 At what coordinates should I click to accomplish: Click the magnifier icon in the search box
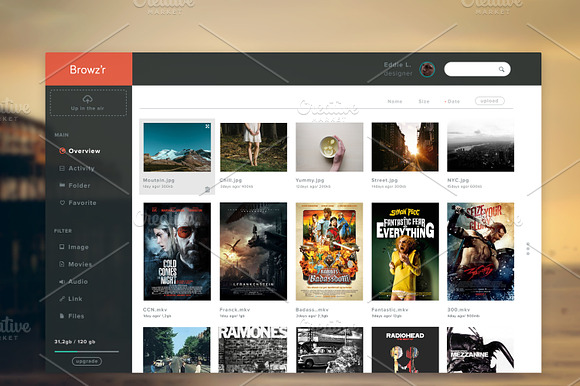tap(501, 69)
